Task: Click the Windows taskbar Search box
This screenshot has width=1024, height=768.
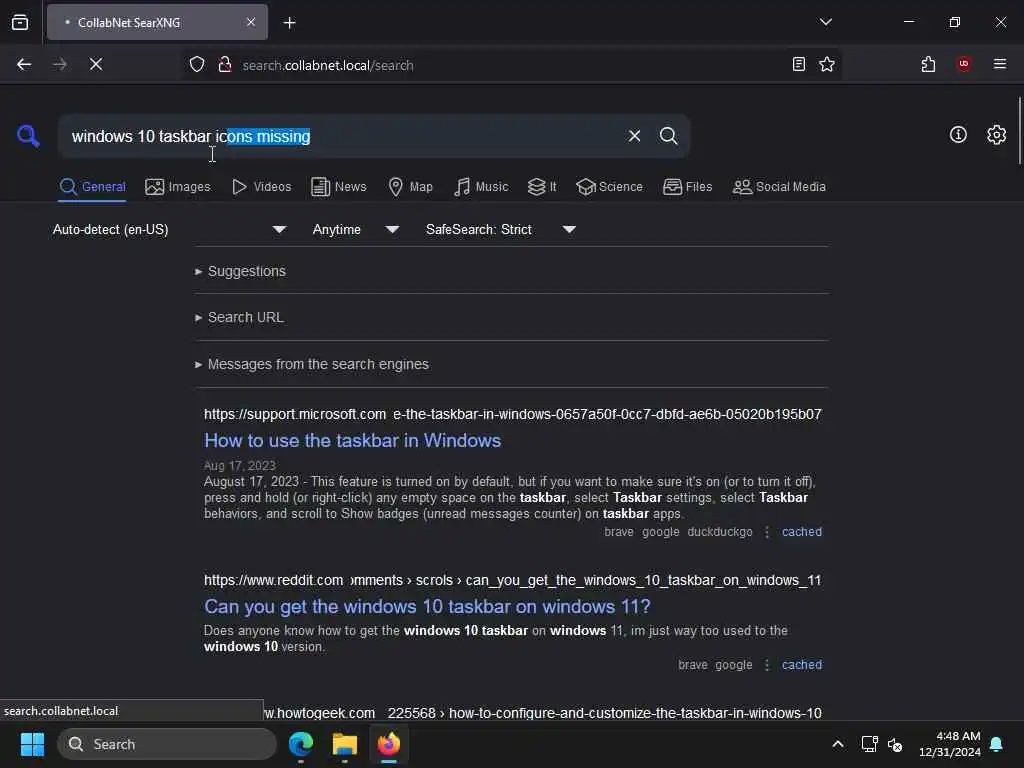Action: click(x=167, y=744)
